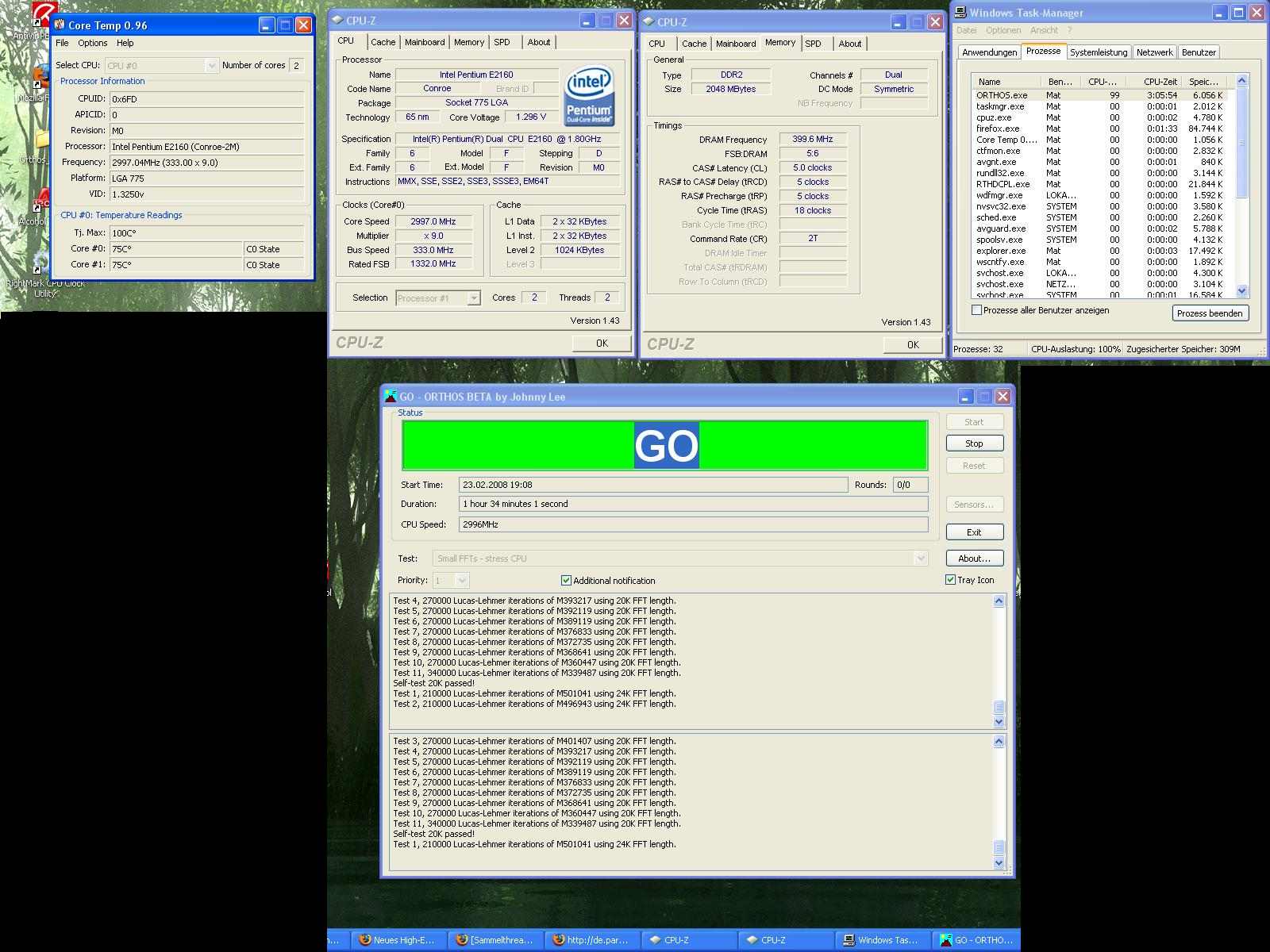
Task: Open Ansicht menu in Task-Manager
Action: point(1044,30)
